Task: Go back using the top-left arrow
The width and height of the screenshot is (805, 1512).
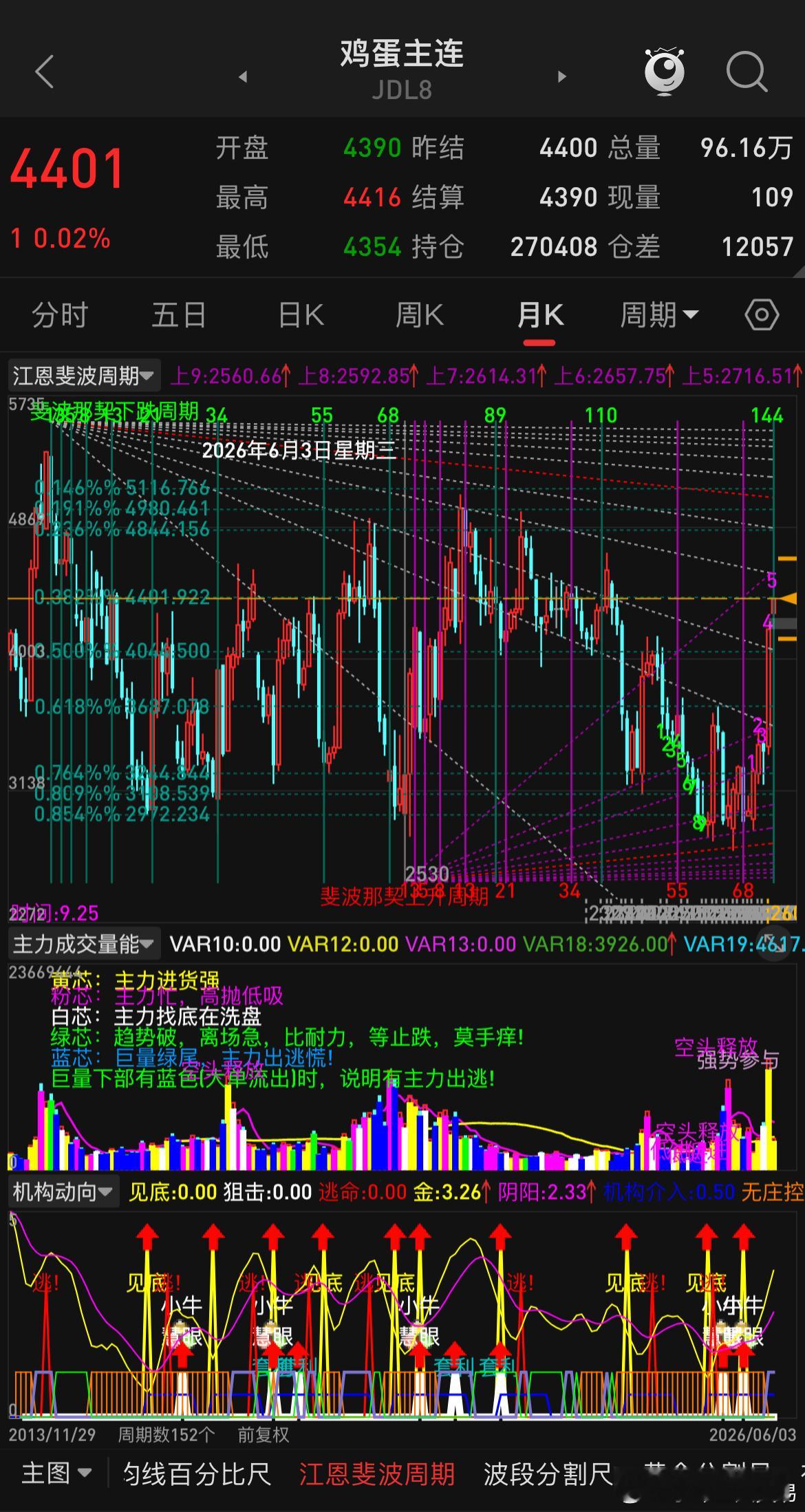Action: (x=44, y=72)
